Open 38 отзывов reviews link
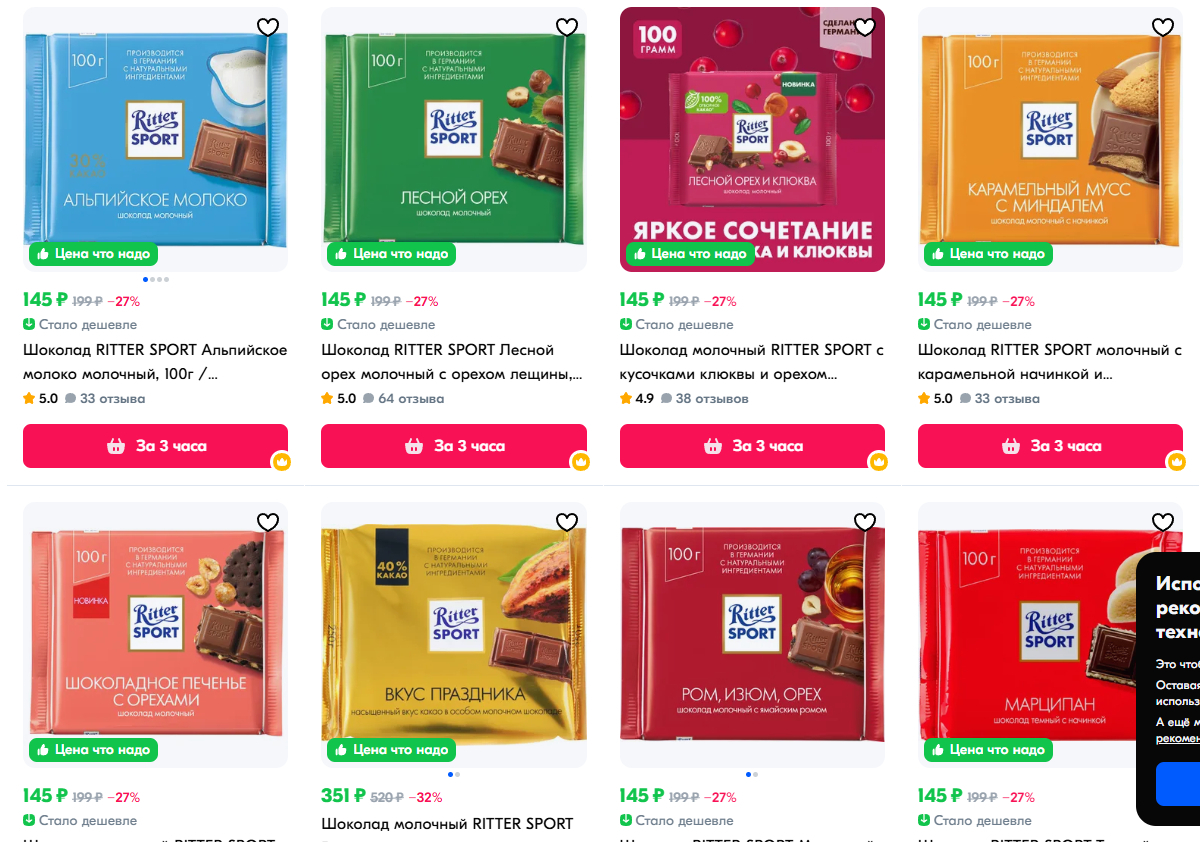This screenshot has height=842, width=1200. [x=704, y=398]
